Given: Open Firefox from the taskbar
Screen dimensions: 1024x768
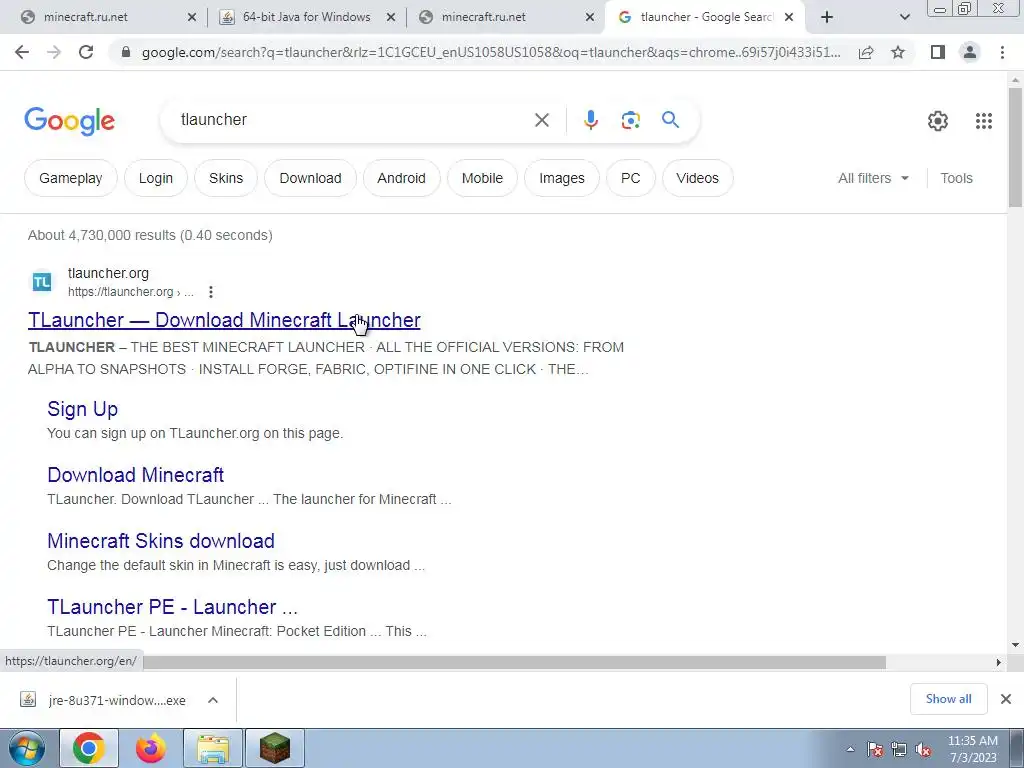Looking at the screenshot, I should [151, 748].
